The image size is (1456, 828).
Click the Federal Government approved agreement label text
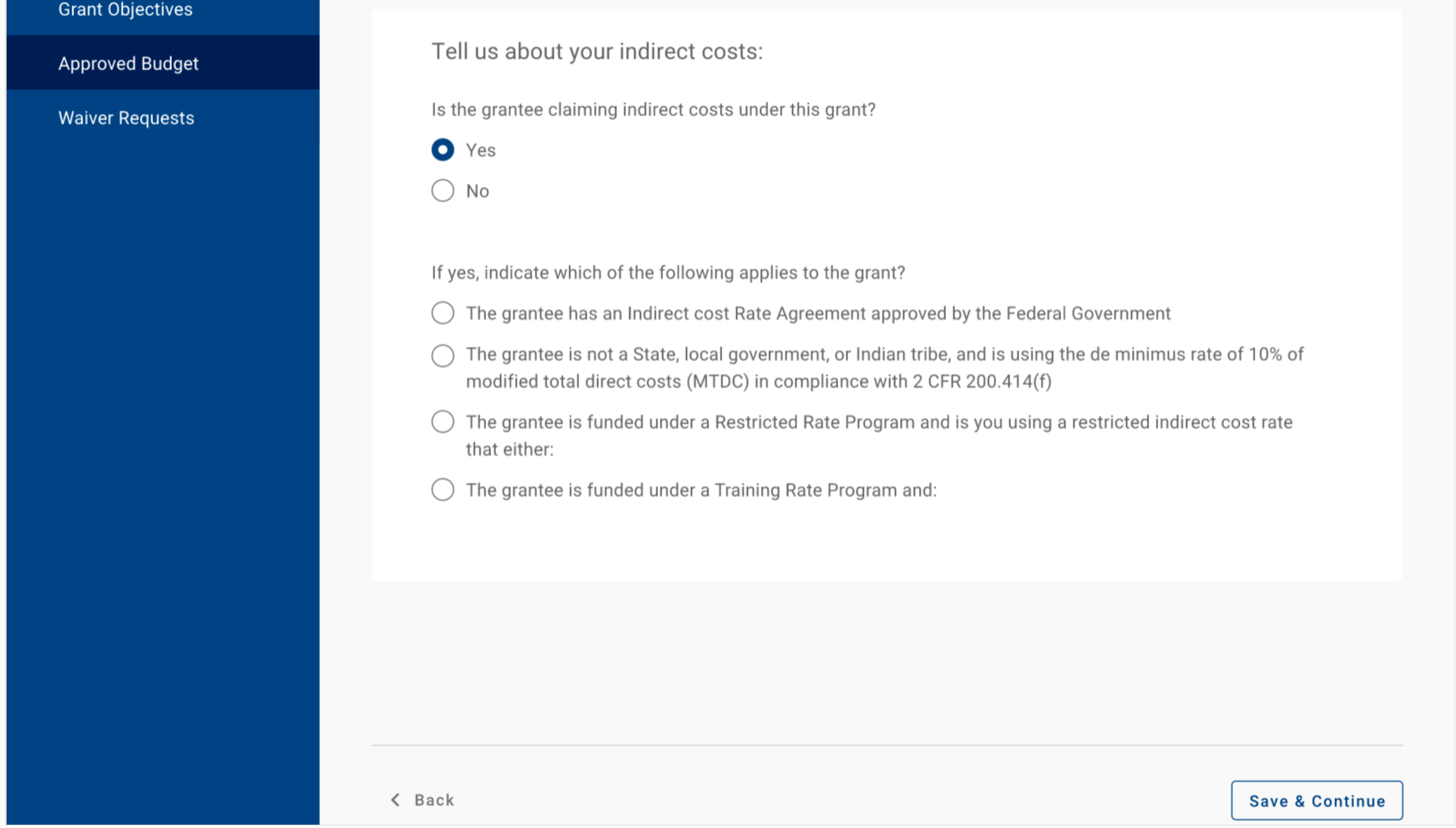tap(818, 314)
